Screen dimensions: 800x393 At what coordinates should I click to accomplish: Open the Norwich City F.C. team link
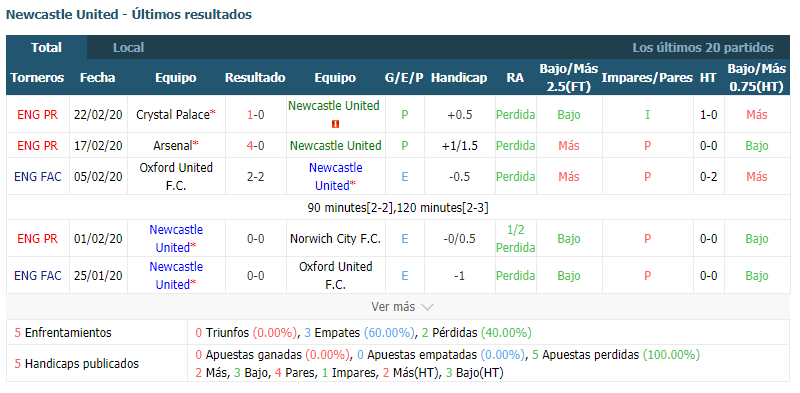click(x=335, y=238)
